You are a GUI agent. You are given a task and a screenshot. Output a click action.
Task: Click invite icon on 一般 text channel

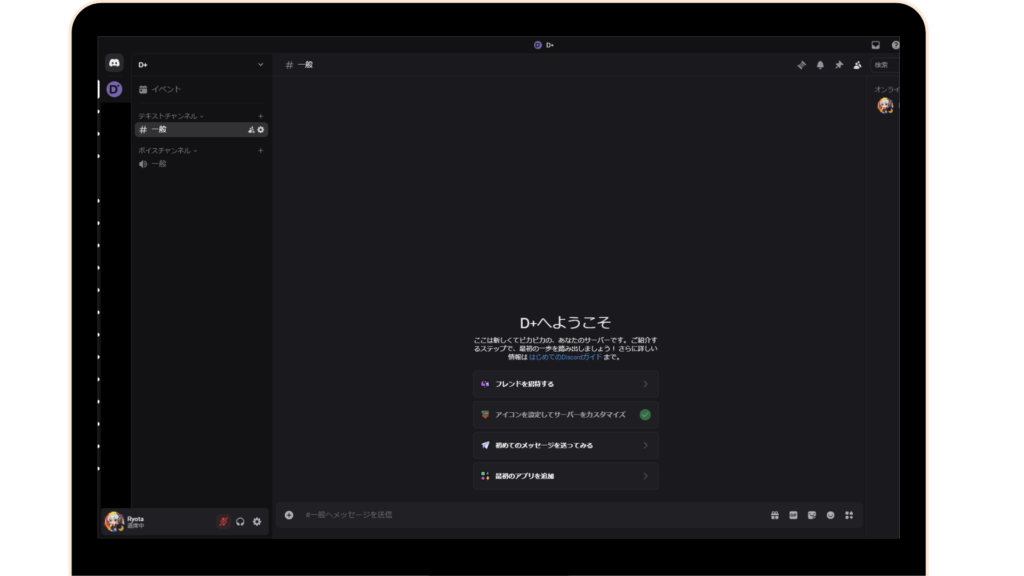[x=251, y=129]
